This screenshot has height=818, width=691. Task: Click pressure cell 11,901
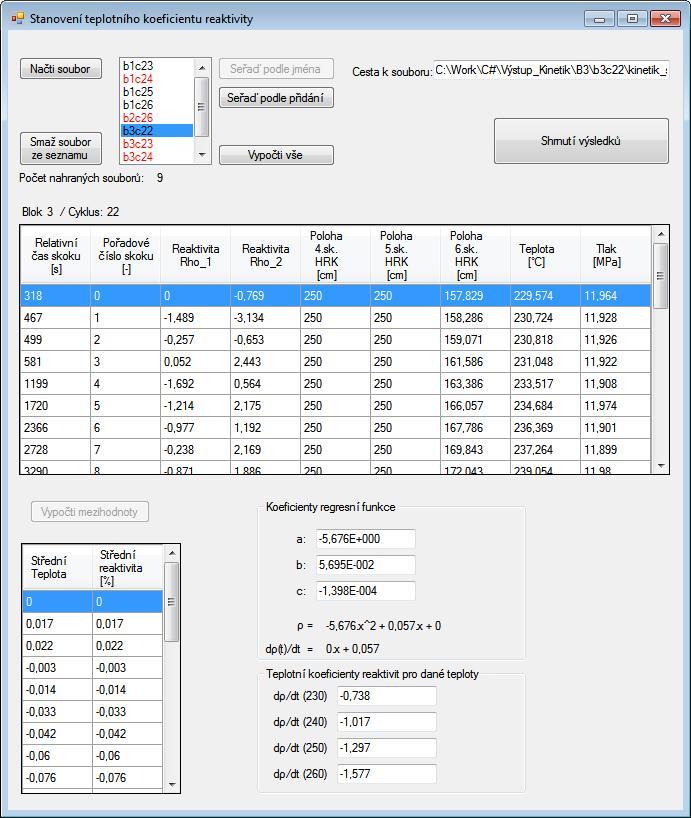pos(615,427)
